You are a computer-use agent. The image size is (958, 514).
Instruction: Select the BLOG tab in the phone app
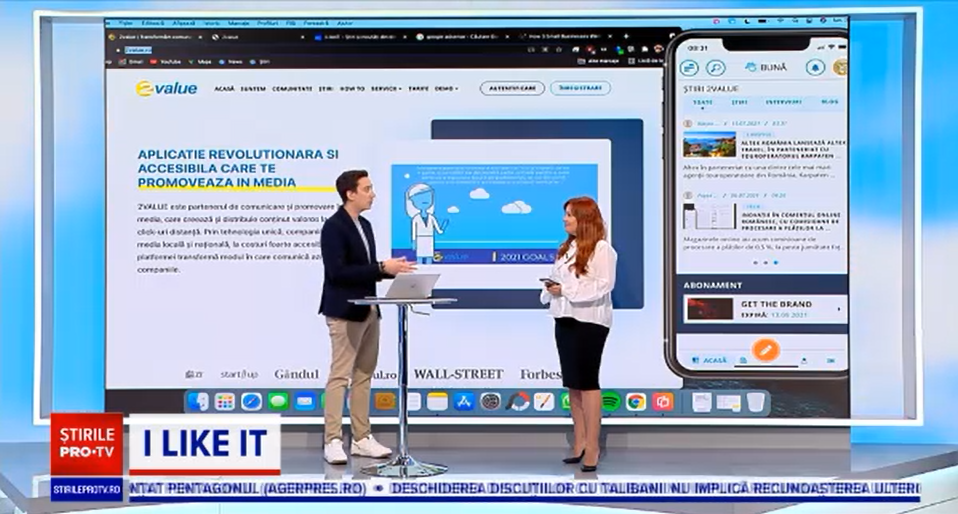coord(829,102)
